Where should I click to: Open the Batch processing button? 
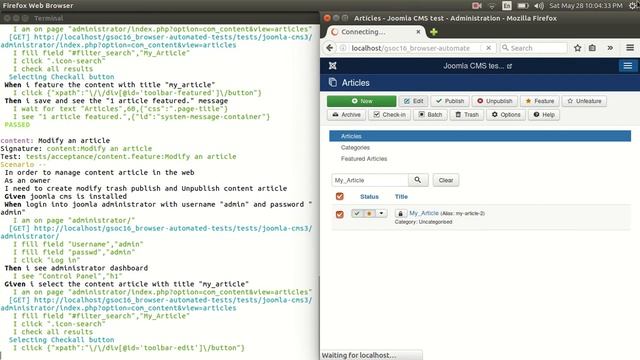[430, 115]
